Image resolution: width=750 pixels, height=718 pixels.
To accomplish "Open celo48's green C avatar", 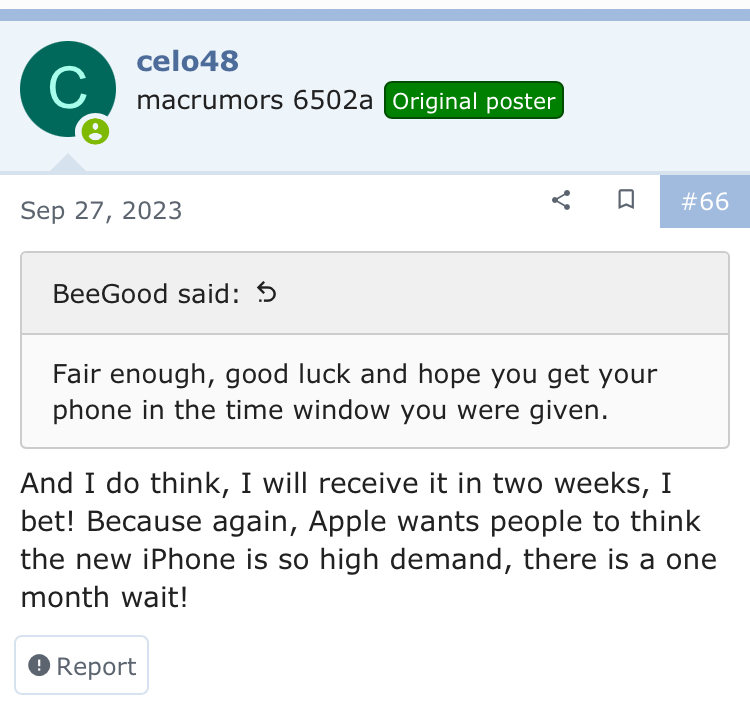I will click(68, 89).
